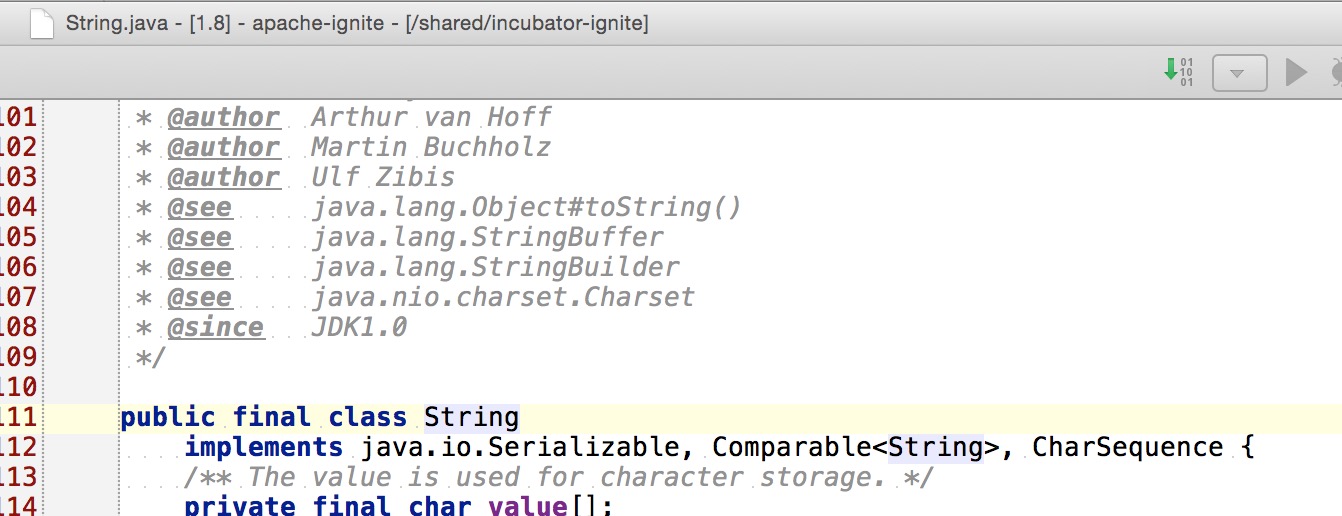Click gutter beside the implements line
Image resolution: width=1342 pixels, height=516 pixels.
click(x=80, y=447)
